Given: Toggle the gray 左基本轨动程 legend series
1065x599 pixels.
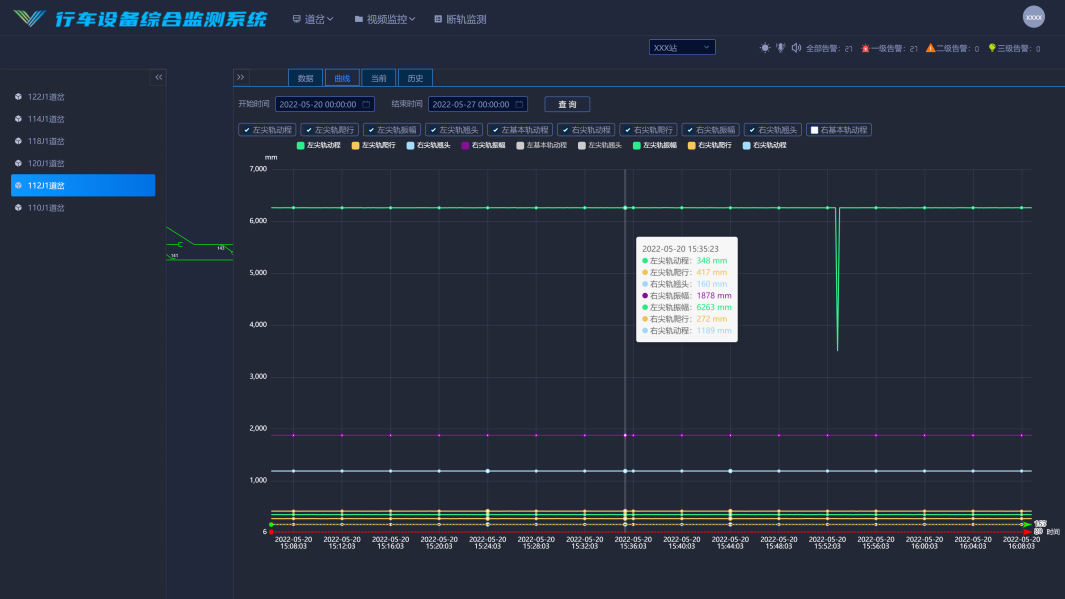Looking at the screenshot, I should (541, 145).
